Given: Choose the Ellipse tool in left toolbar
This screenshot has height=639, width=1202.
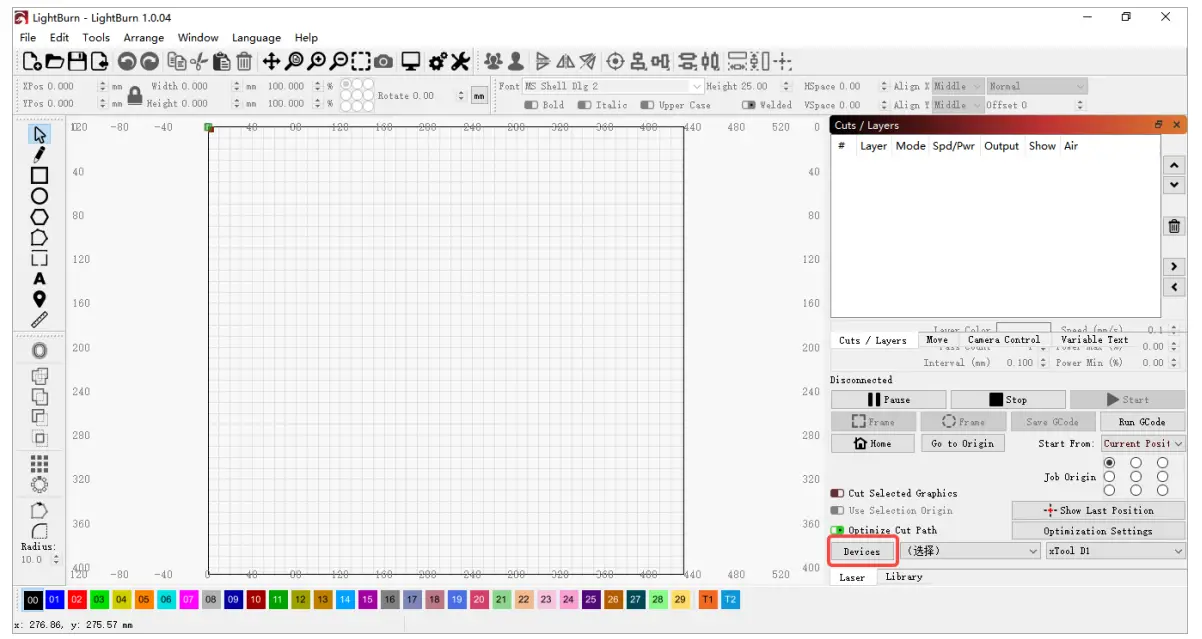Looking at the screenshot, I should (39, 196).
